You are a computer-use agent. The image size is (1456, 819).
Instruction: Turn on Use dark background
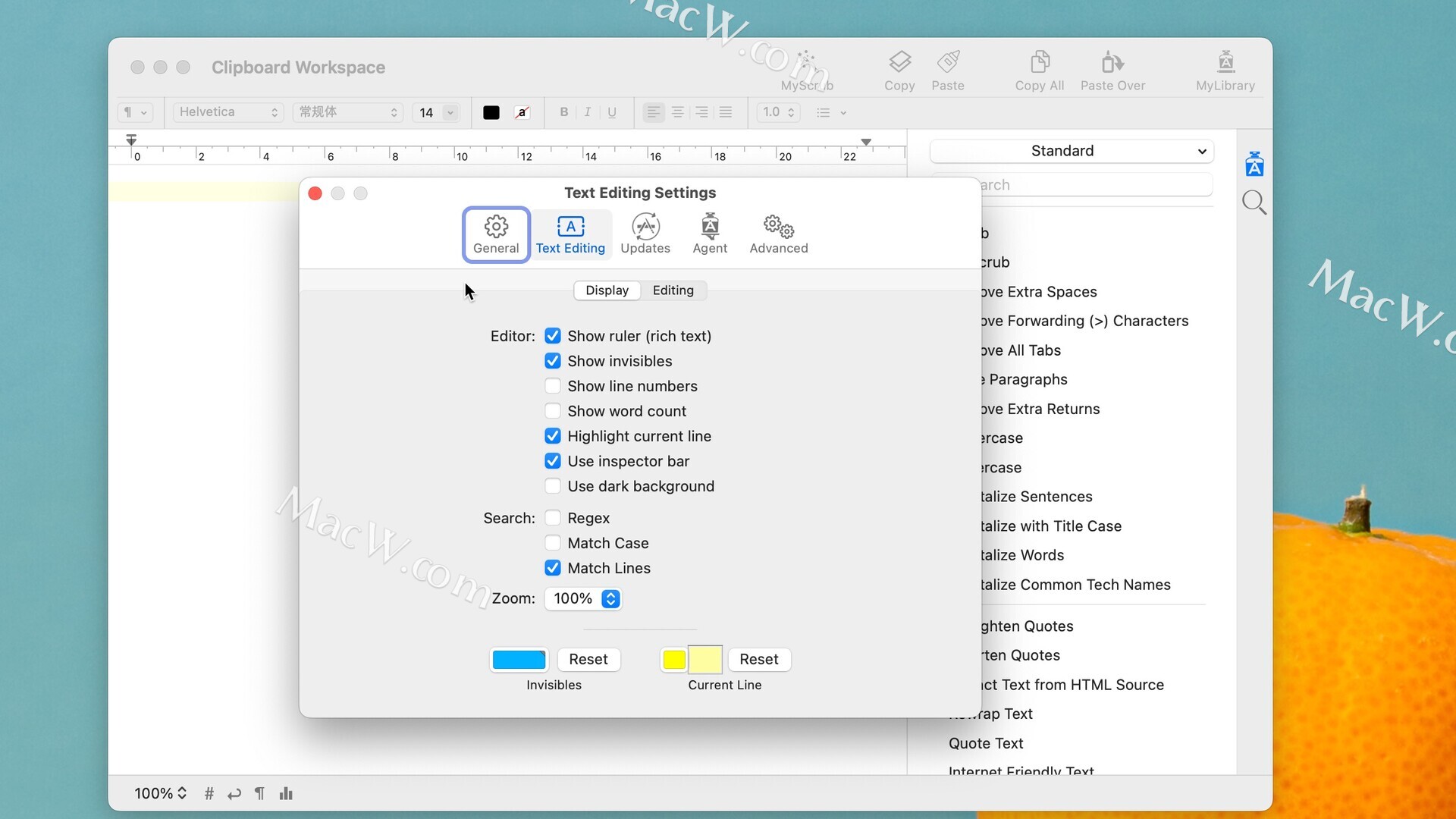553,486
